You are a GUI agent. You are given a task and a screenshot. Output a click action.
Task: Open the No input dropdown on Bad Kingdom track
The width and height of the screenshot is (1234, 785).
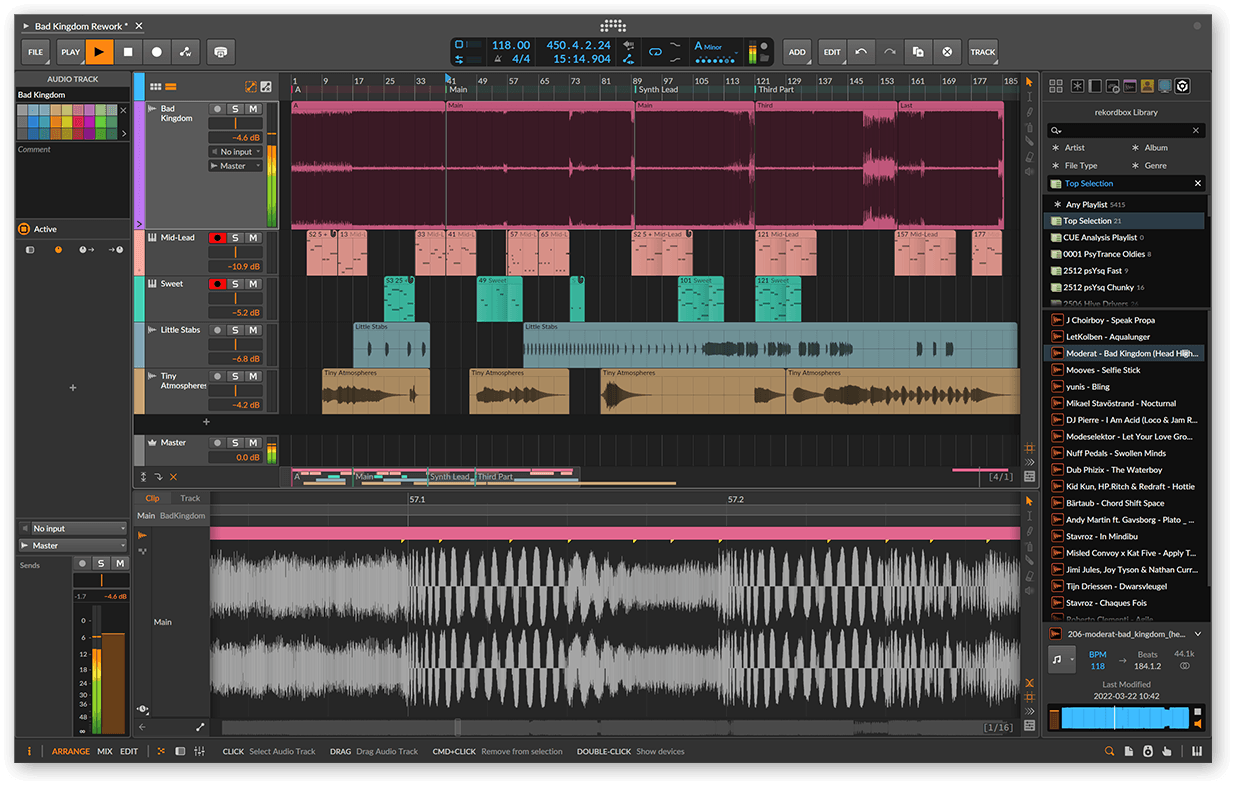point(236,152)
